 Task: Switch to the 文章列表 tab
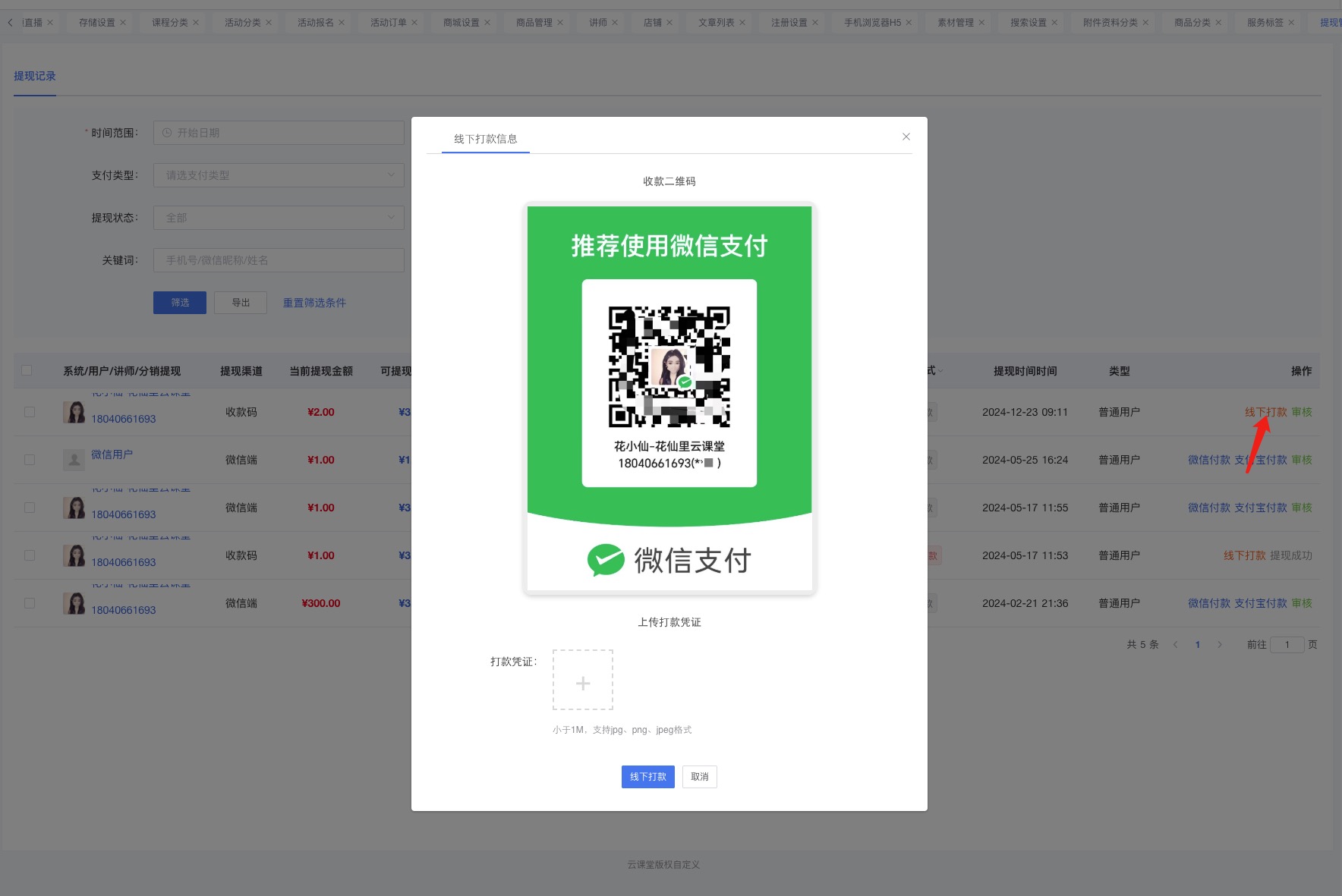(x=716, y=23)
